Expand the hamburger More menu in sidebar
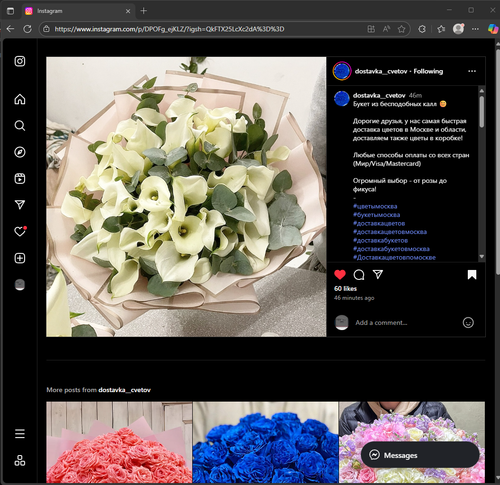Image resolution: width=500 pixels, height=485 pixels. 20,434
